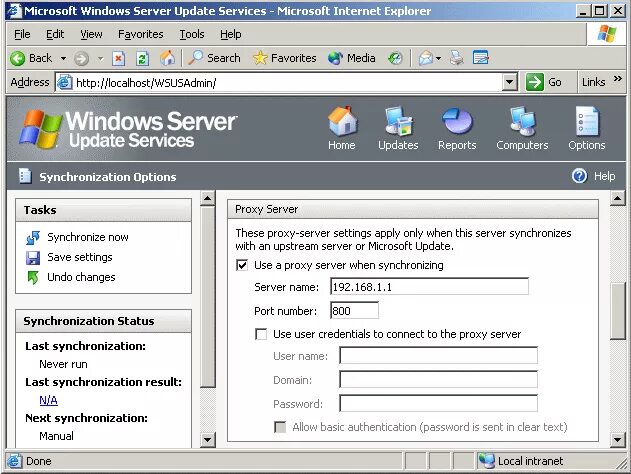This screenshot has height=474, width=631.
Task: Click the Help question mark icon
Action: [579, 176]
